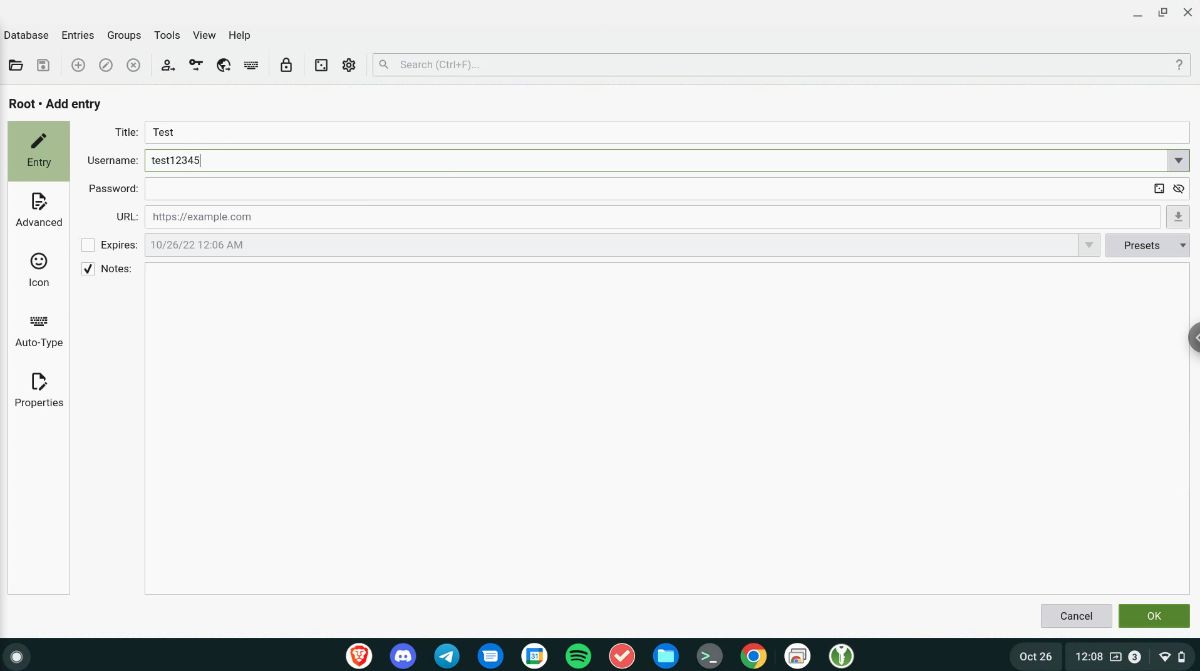Open the Messages app from the shelf
Viewport: 1200px width, 671px height.
(490, 656)
